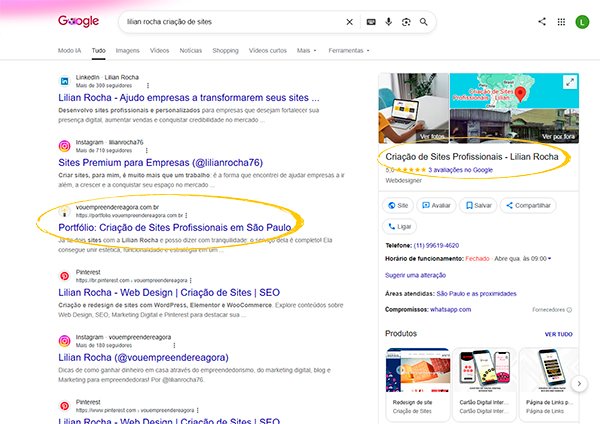Open Redesign de site product card

point(418,383)
